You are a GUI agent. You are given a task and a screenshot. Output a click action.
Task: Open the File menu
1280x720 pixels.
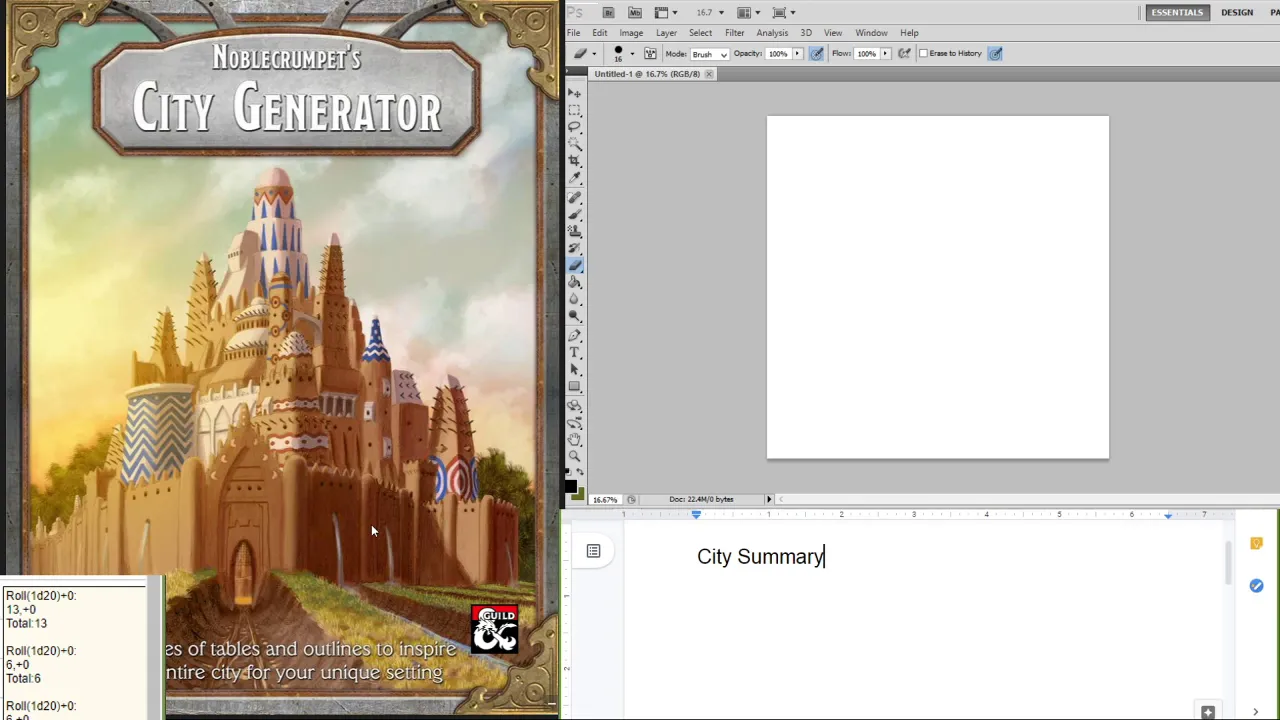tap(574, 33)
